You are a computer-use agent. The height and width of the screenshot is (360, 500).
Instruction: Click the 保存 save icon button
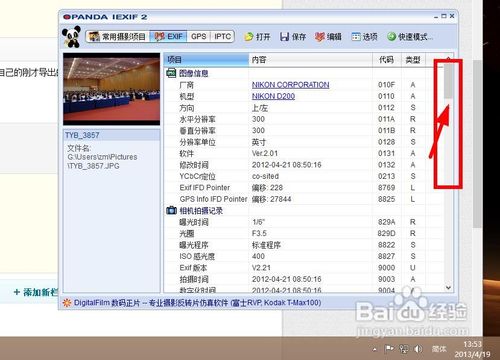293,37
